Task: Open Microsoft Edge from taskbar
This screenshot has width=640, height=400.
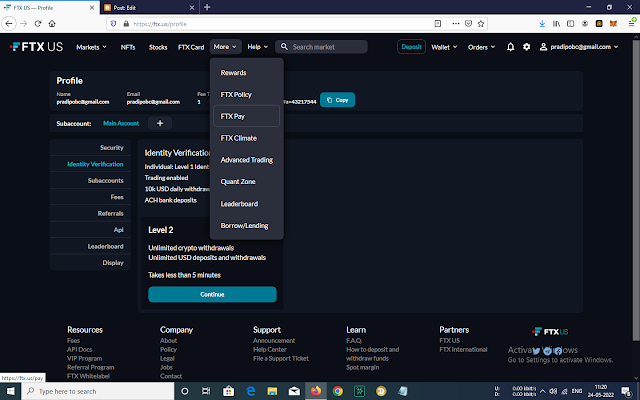Action: coord(251,391)
